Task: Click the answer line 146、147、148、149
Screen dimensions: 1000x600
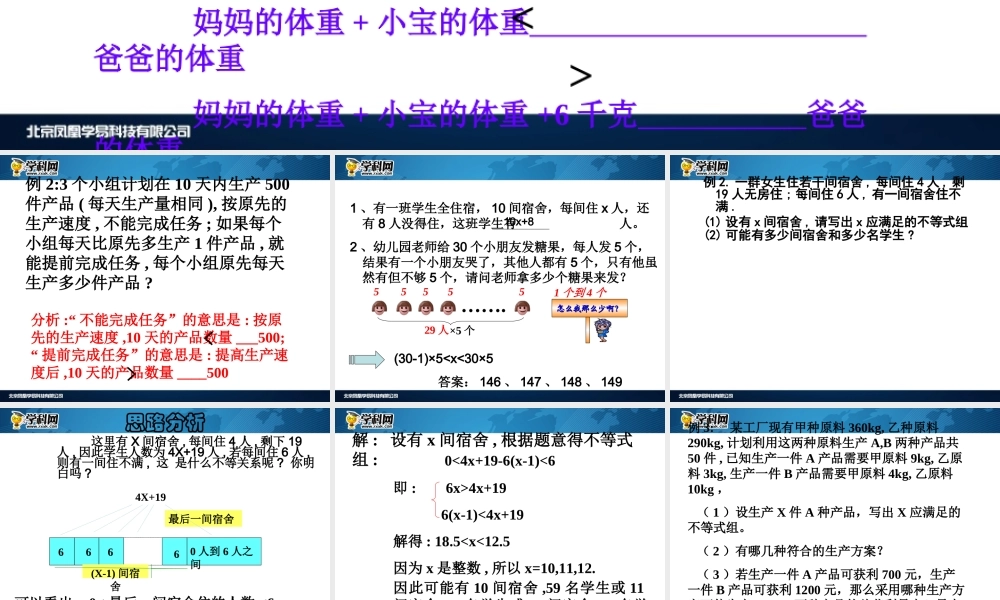Action: (530, 381)
